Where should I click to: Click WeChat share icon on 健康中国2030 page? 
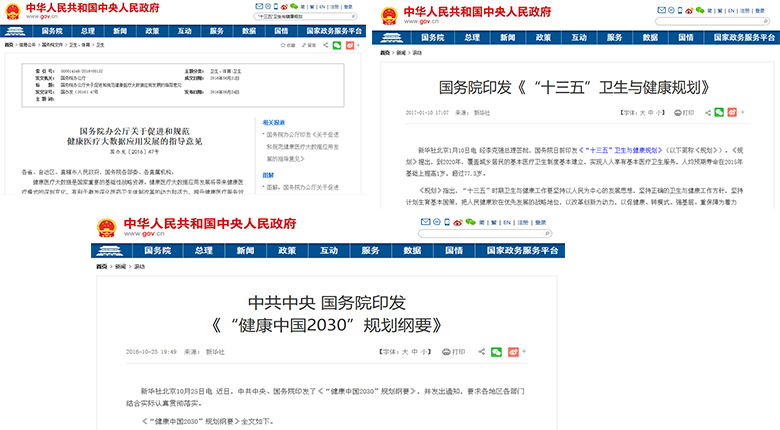point(497,352)
